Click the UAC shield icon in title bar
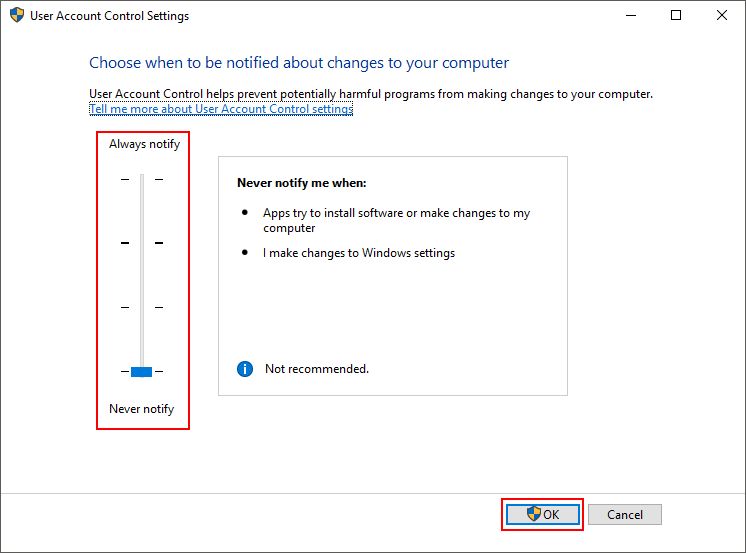This screenshot has width=746, height=553. pyautogui.click(x=17, y=15)
